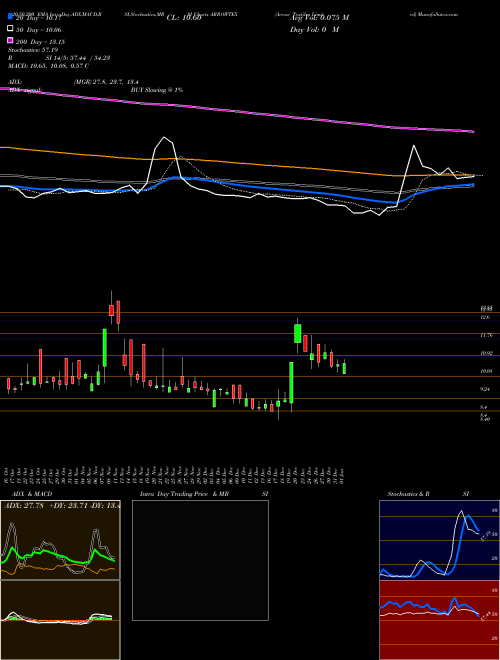Screen dimensions: 500x660
Task: Open the empty intraday trading price chart box
Action: click(200, 560)
